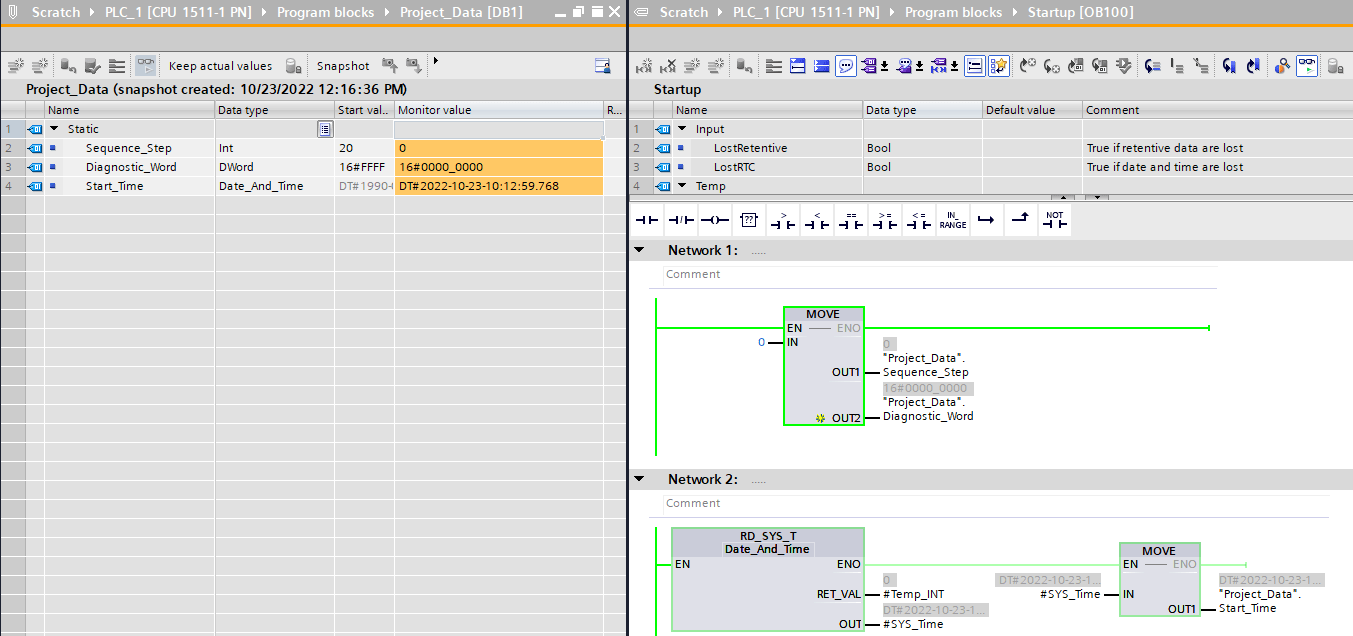Screen dimensions: 1353x636
Task: Collapse the Input section in Startup interface
Action: coord(683,129)
